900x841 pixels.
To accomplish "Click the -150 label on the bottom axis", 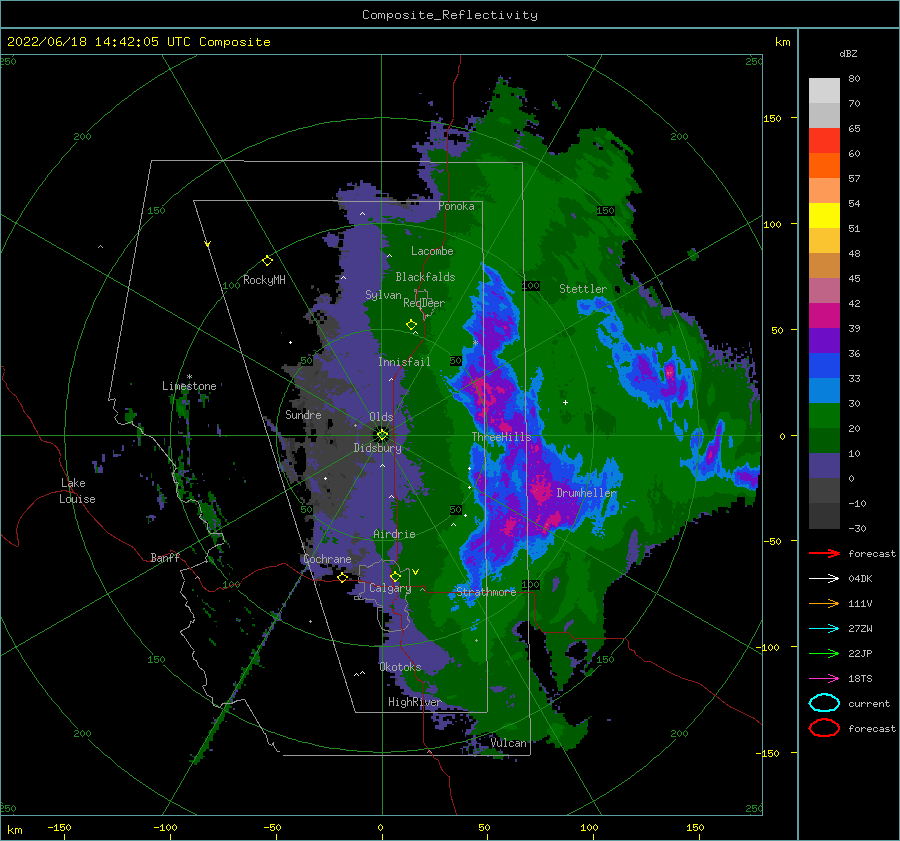I will pos(59,827).
